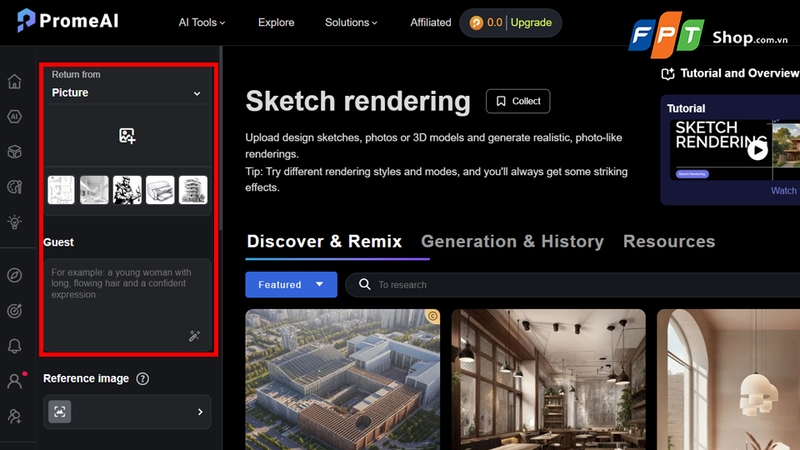Viewport: 800px width, 450px height.
Task: Select the character sketch sample thumbnail
Action: 127,190
